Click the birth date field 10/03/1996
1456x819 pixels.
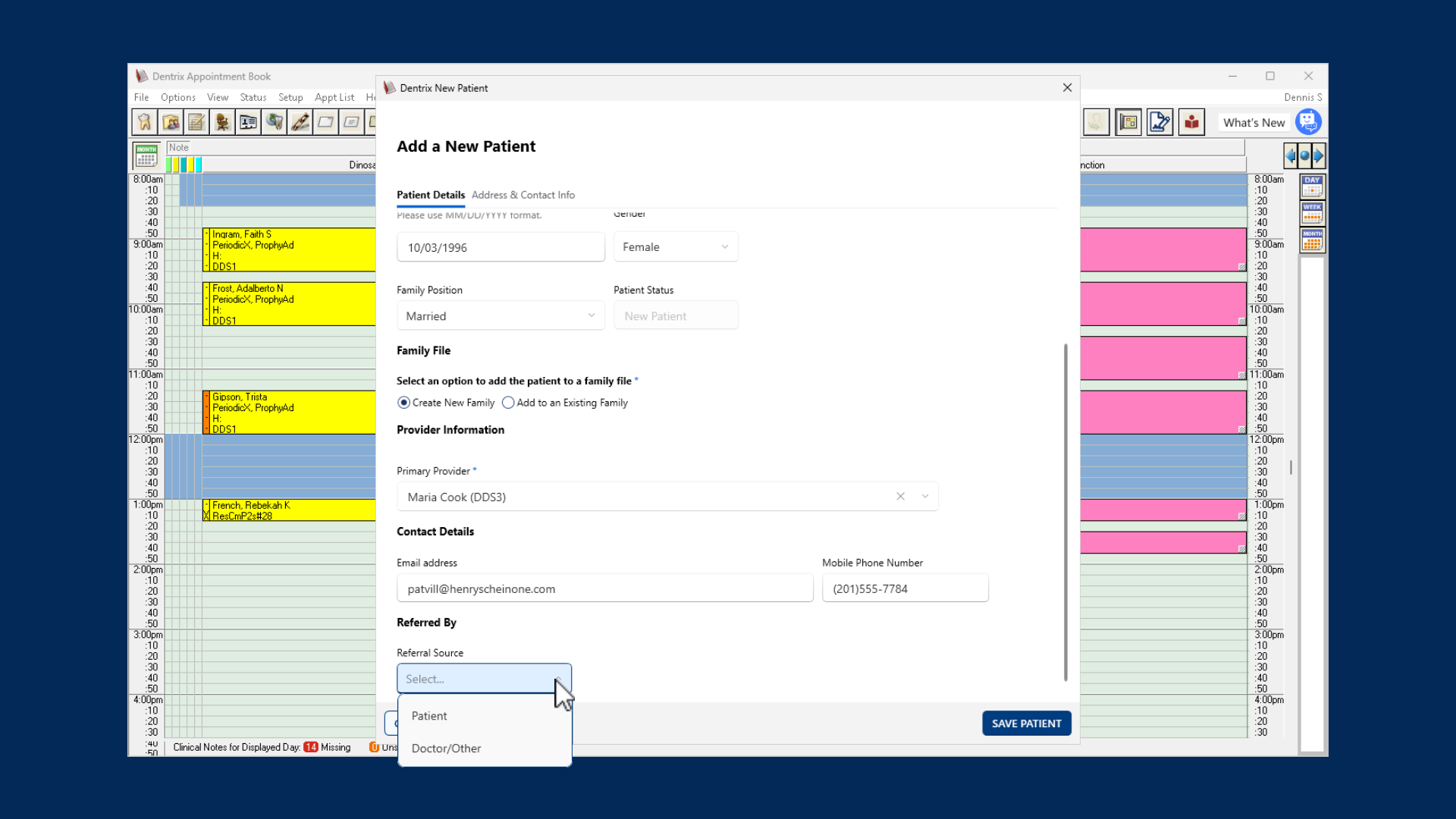point(500,247)
